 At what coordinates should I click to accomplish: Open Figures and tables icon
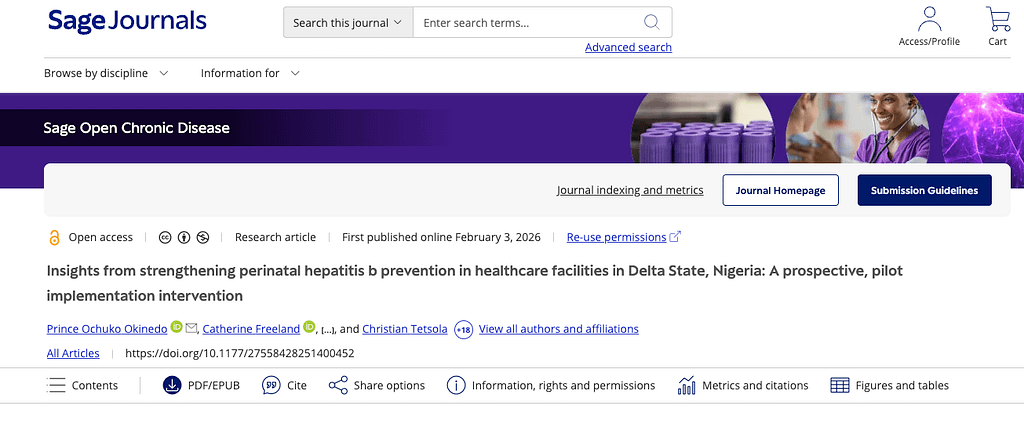point(839,385)
